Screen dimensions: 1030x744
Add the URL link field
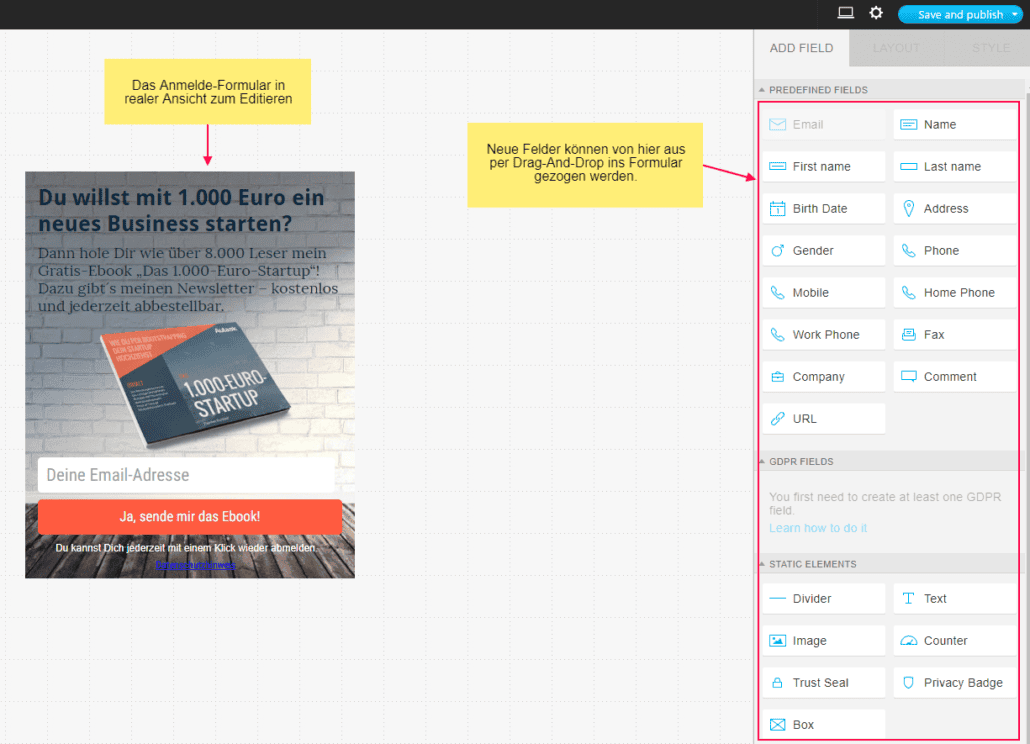click(824, 419)
